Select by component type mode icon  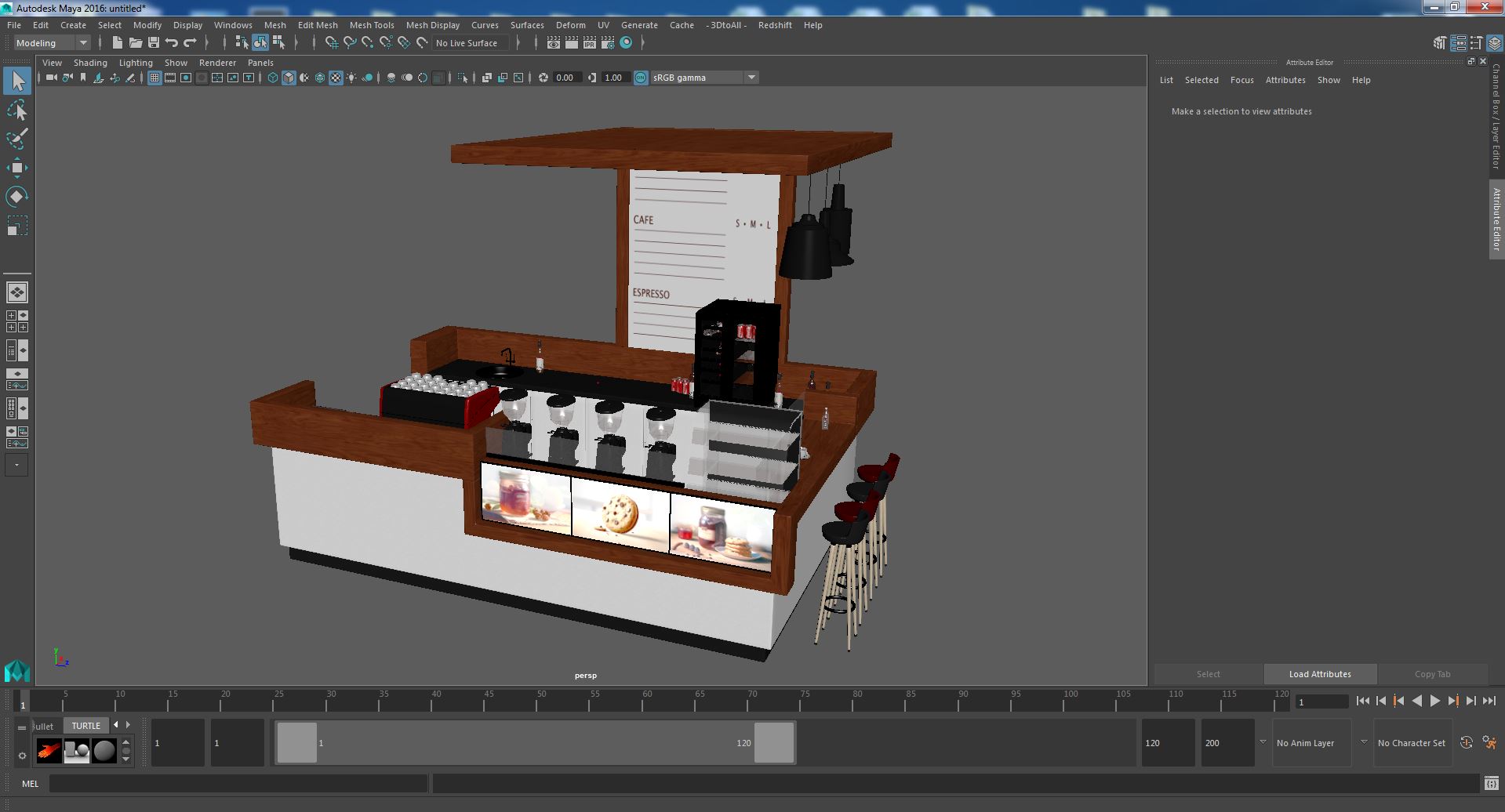278,42
